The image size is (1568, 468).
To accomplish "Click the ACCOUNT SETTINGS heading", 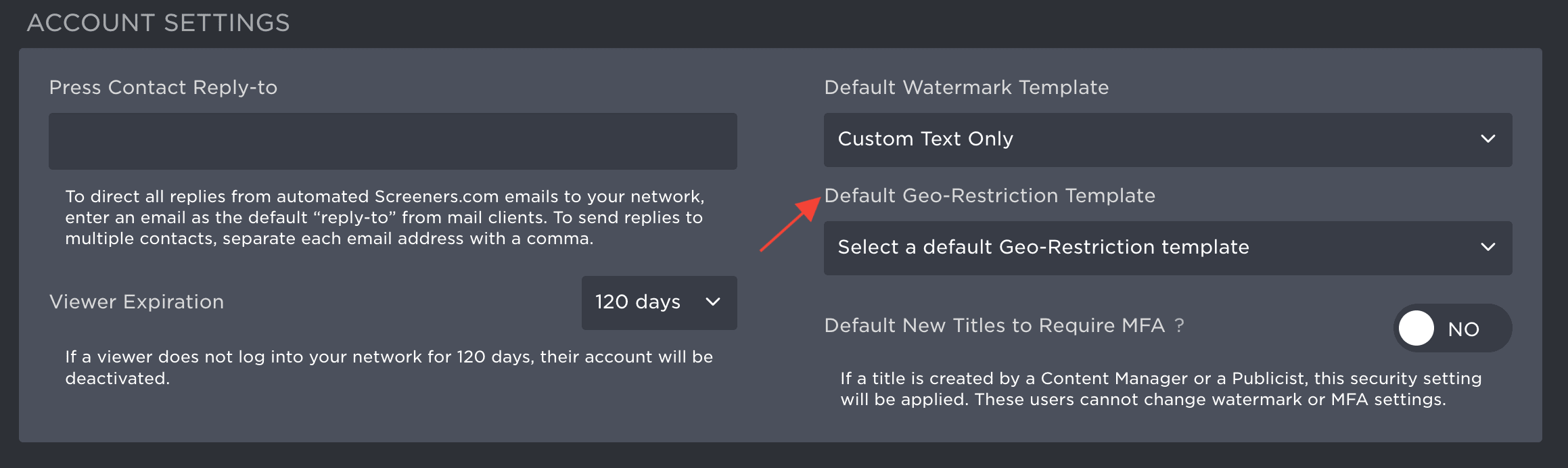I will pos(158,22).
